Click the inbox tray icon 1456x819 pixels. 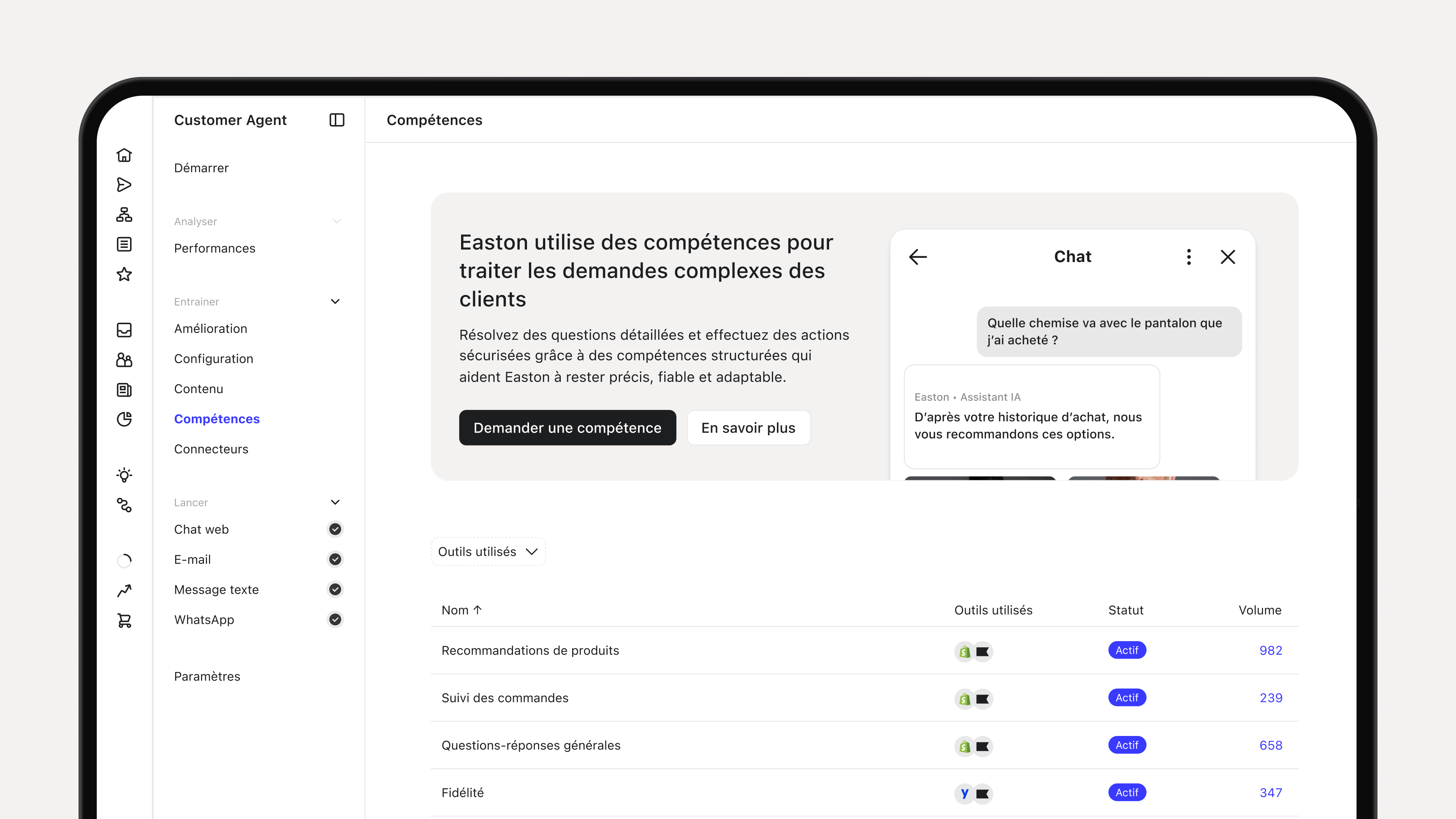[124, 330]
